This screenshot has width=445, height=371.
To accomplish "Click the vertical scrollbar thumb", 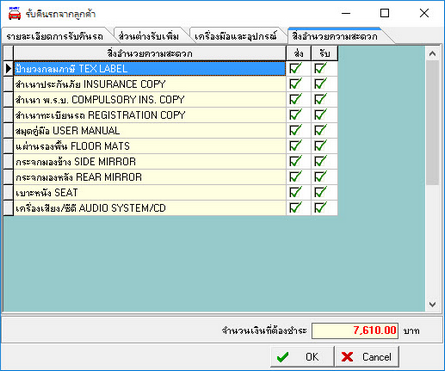I will tap(432, 123).
